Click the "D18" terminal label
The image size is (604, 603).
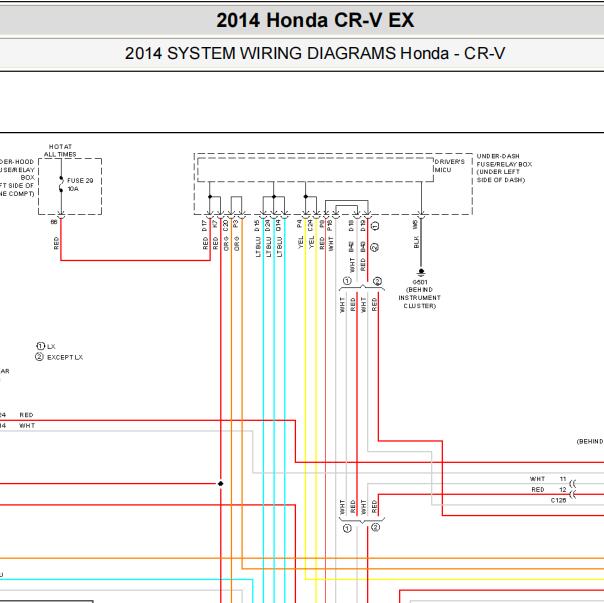tap(351, 226)
